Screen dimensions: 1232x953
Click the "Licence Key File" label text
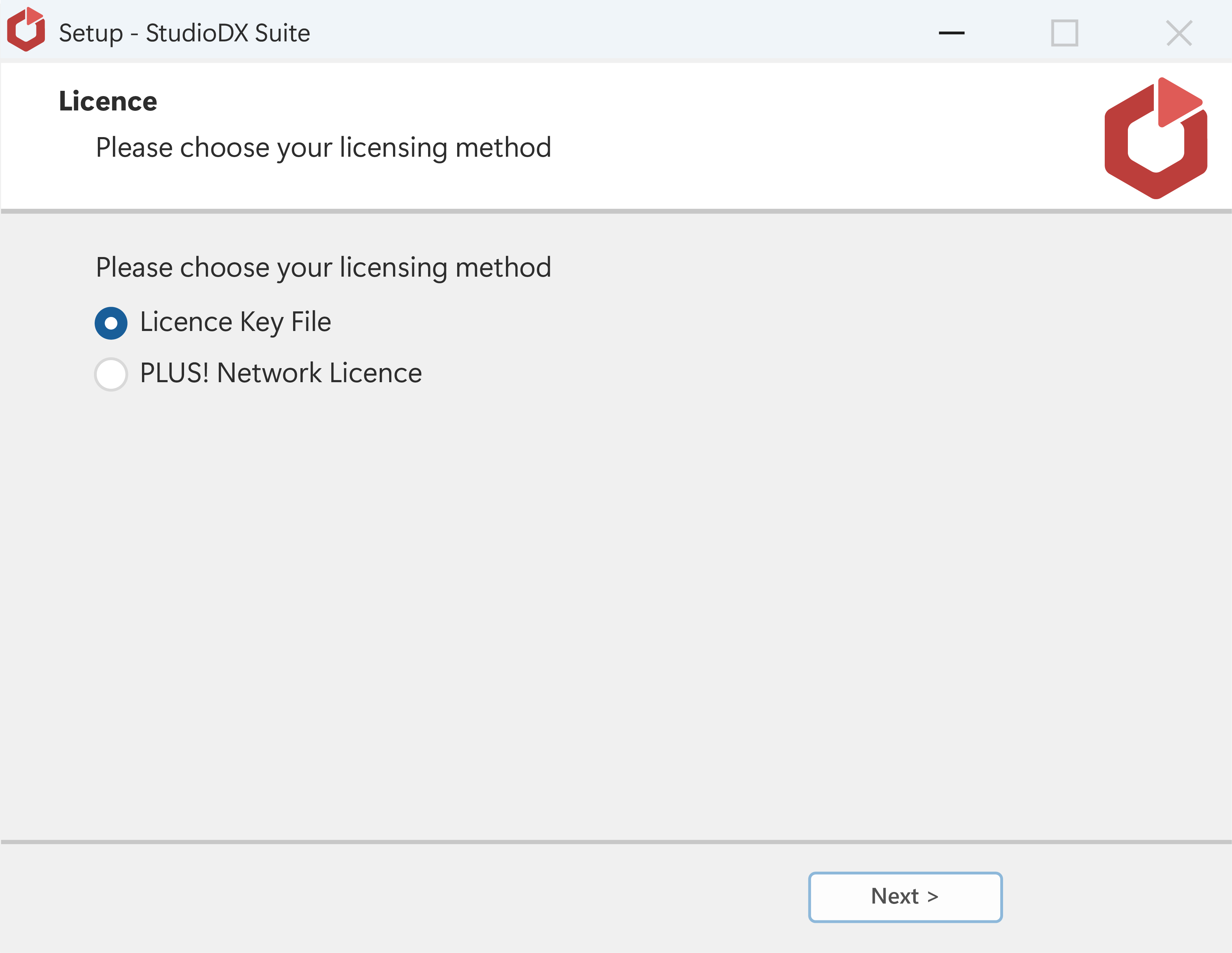click(235, 323)
